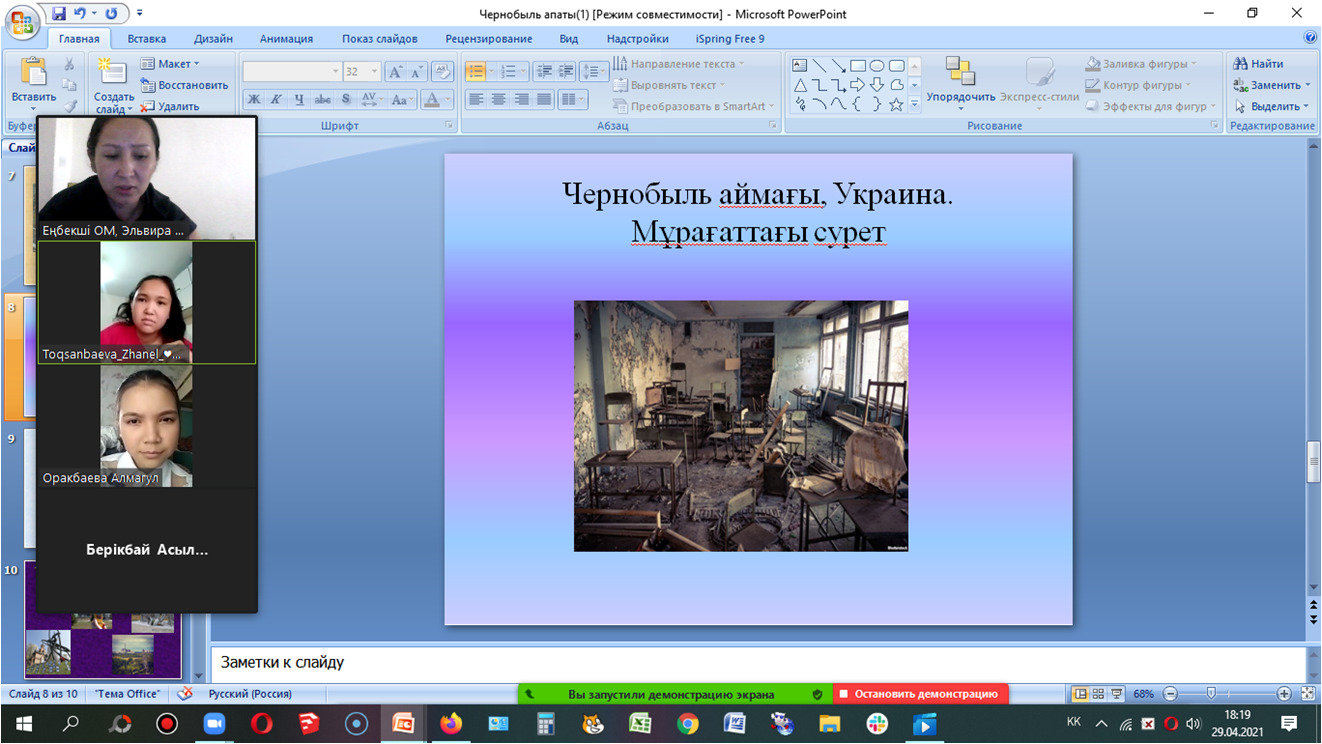Viewport: 1322px width, 744px height.
Task: Toggle Bold (Ж) formatting
Action: [x=254, y=99]
